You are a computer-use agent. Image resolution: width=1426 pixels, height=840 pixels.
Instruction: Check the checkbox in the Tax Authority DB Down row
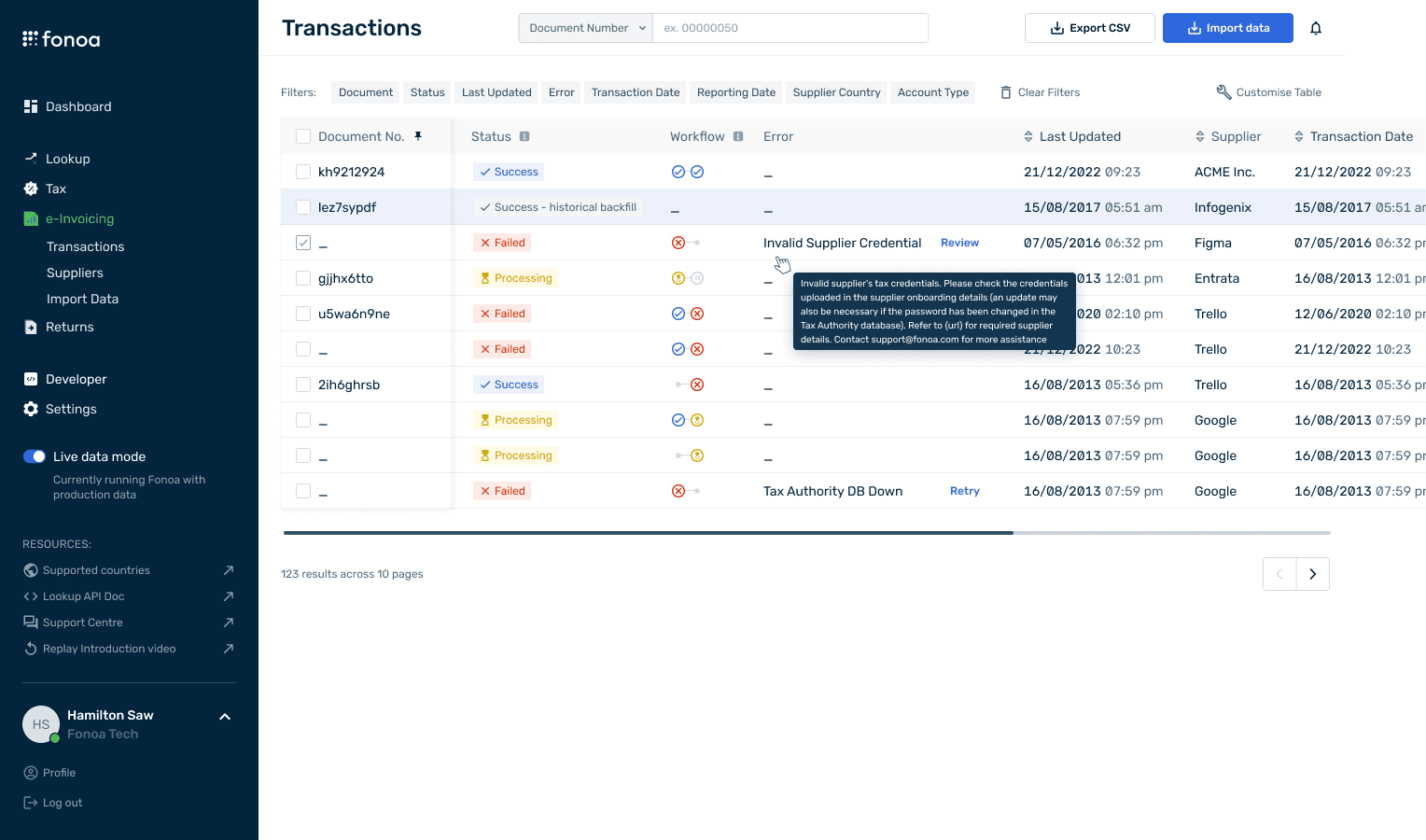[303, 491]
